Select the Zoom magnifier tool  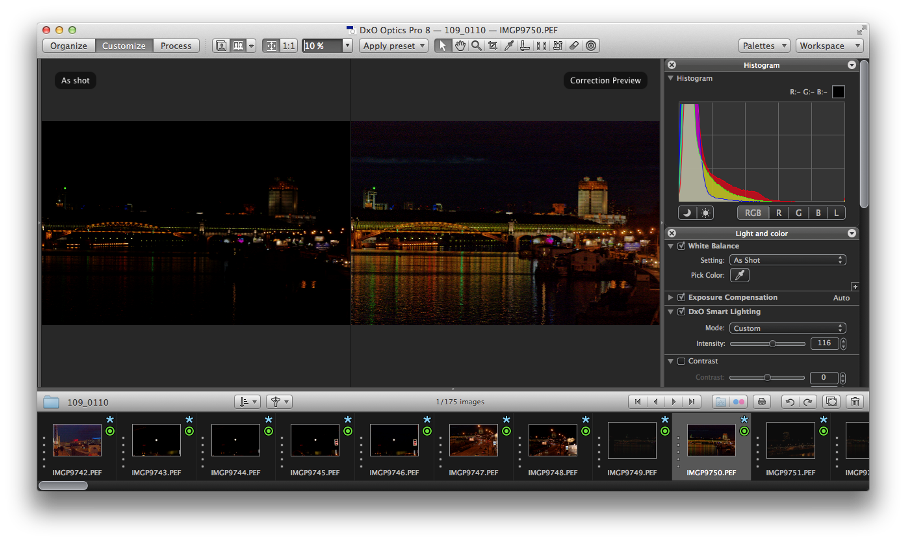(x=476, y=46)
